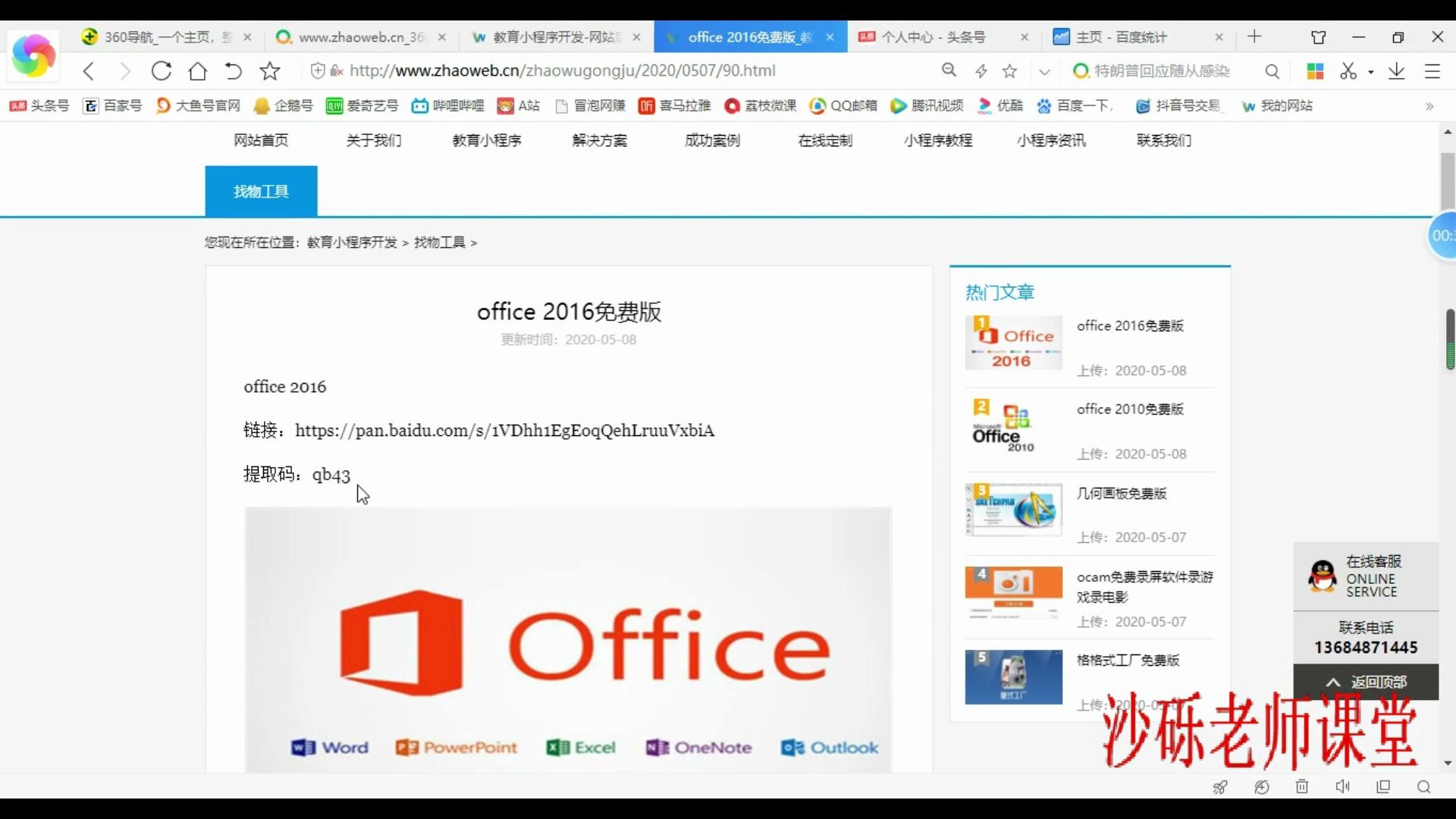Viewport: 1456px width, 819px height.
Task: Open the colorful apps grid icon
Action: click(1315, 71)
